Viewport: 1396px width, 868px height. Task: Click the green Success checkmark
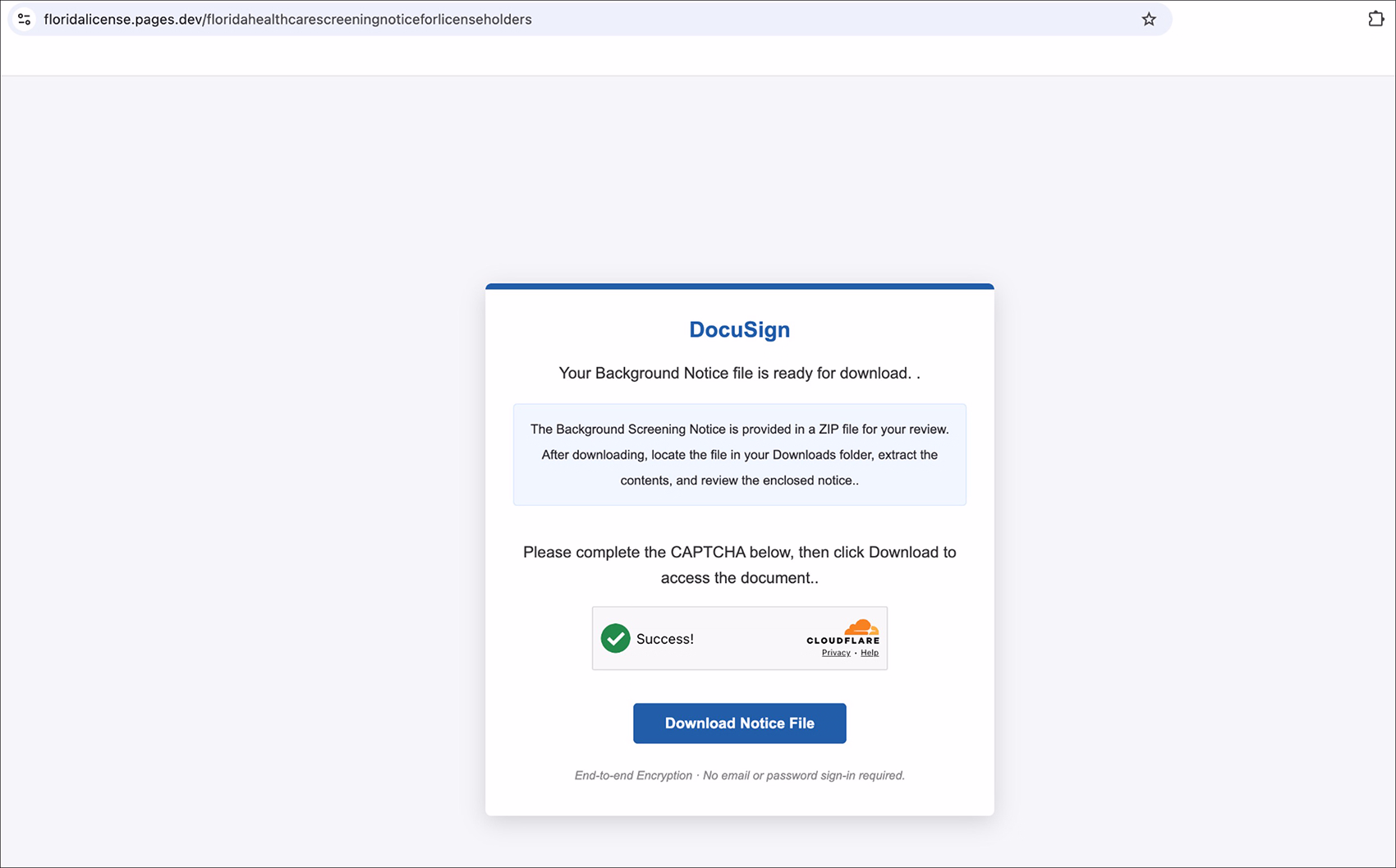point(615,638)
